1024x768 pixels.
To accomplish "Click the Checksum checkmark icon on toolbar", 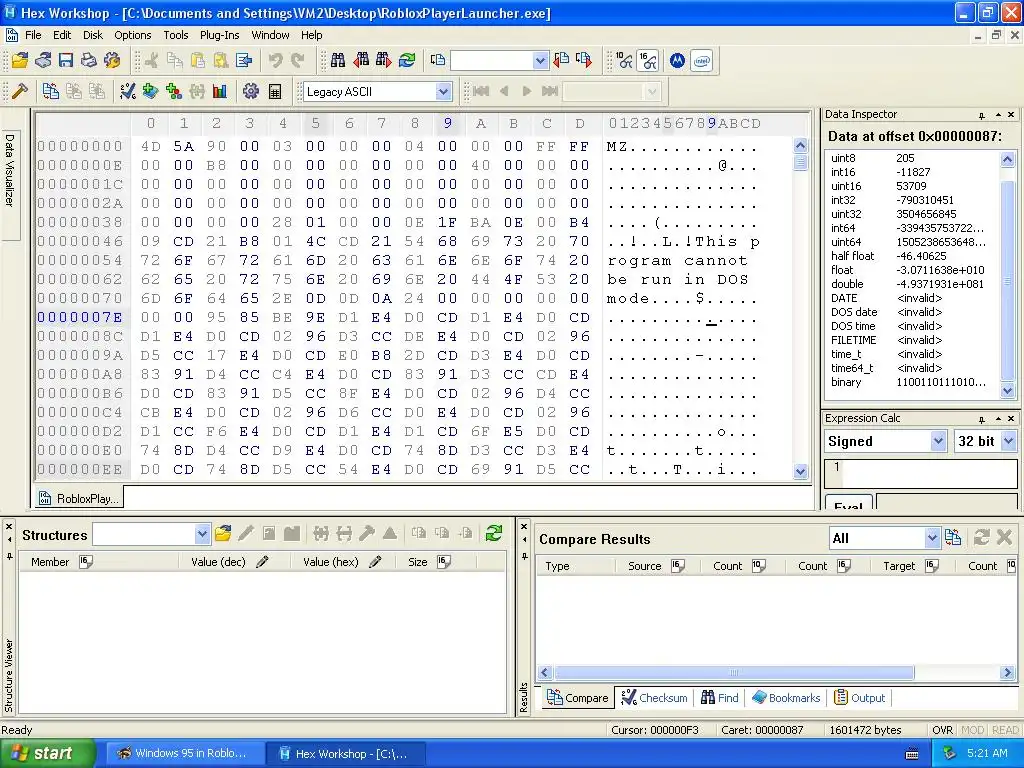I will [x=127, y=91].
